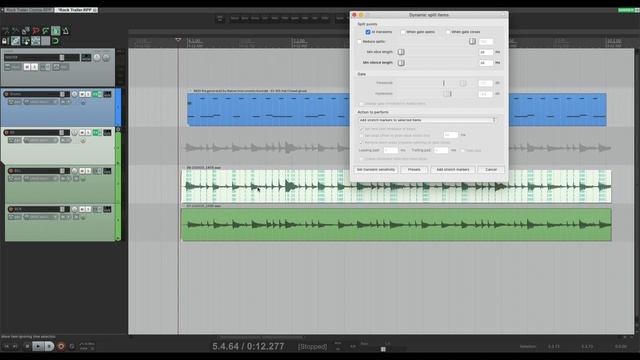Arm the blue first track for recording
Screen dimensions: 640x360
coord(7,94)
